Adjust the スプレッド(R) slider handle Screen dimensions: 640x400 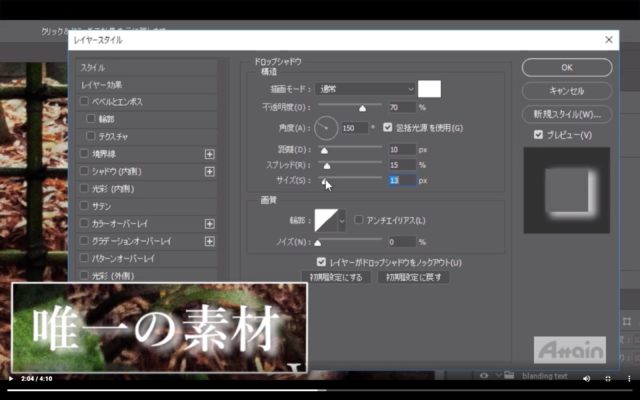[327, 166]
